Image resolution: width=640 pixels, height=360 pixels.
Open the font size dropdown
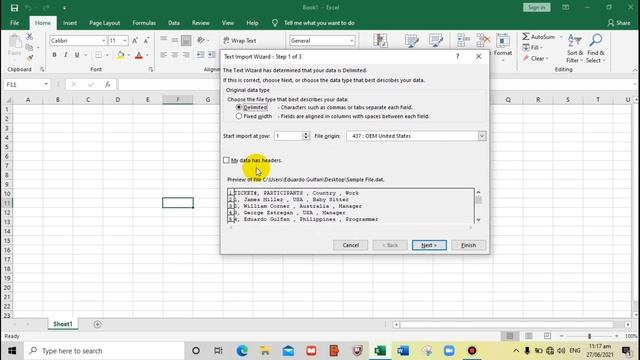point(125,40)
